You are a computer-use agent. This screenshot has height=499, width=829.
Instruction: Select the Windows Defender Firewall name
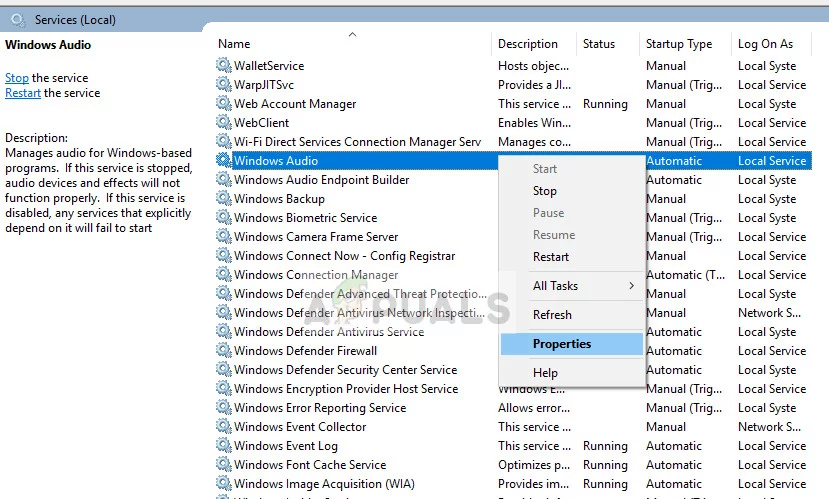(306, 351)
